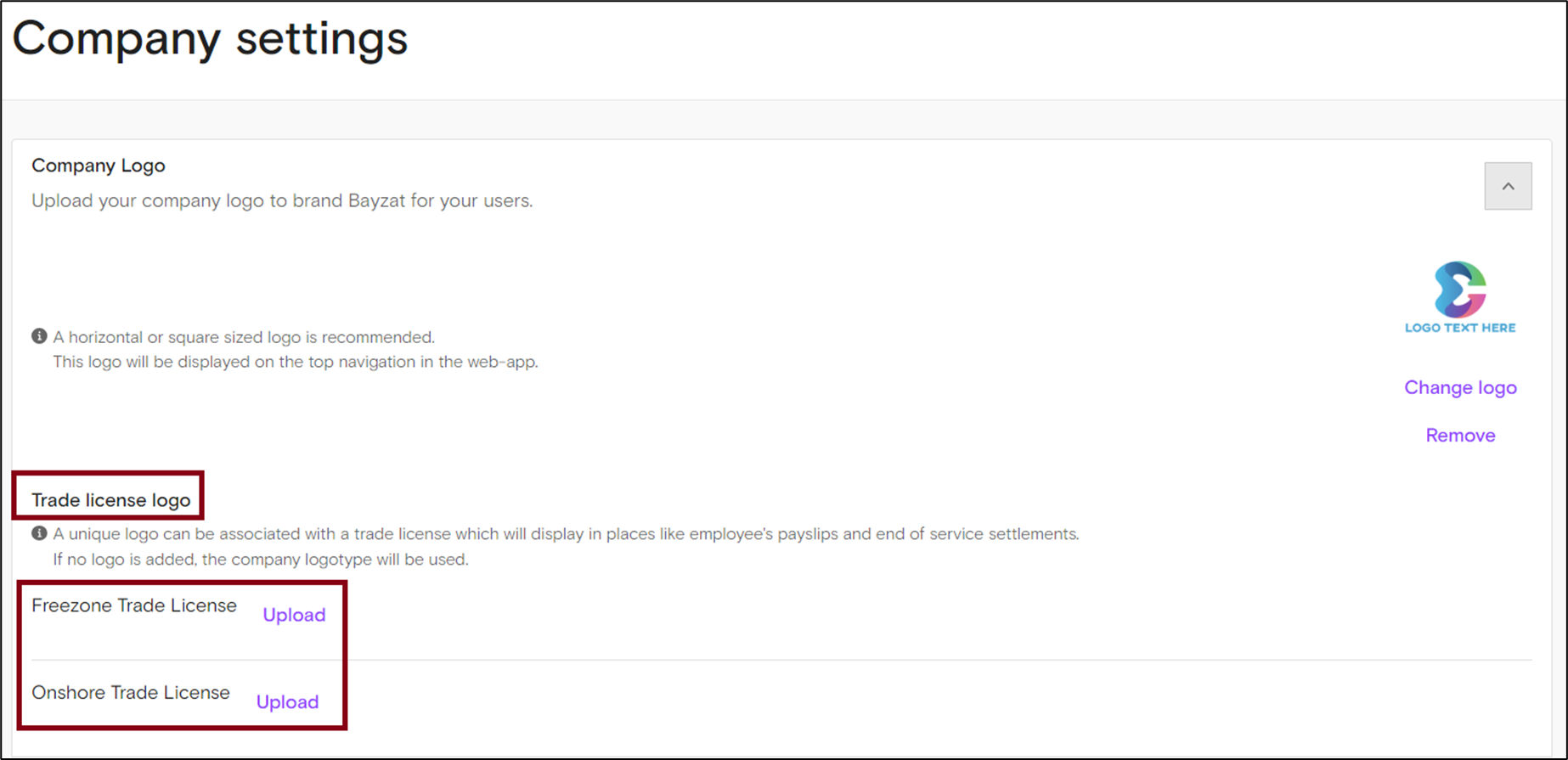Click the Company Logo section title

pyautogui.click(x=99, y=166)
